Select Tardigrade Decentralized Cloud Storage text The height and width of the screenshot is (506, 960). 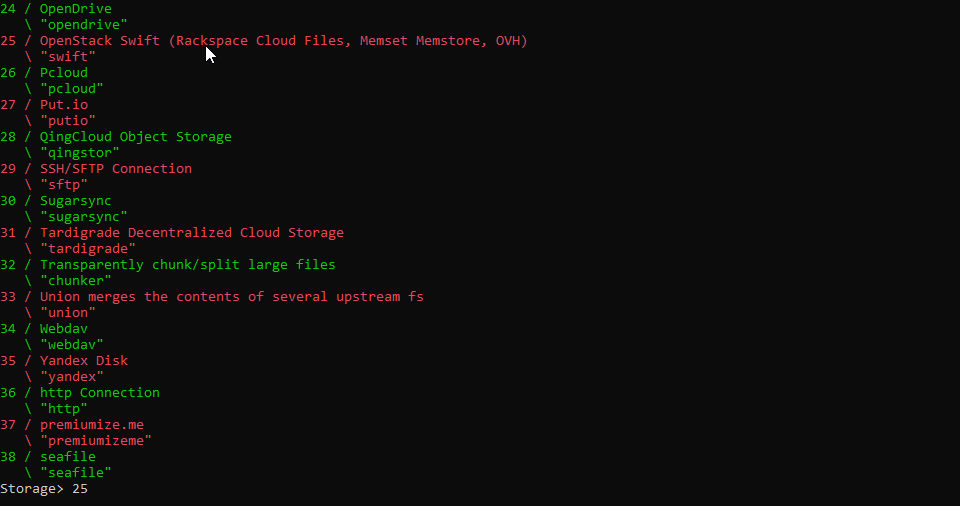(191, 233)
